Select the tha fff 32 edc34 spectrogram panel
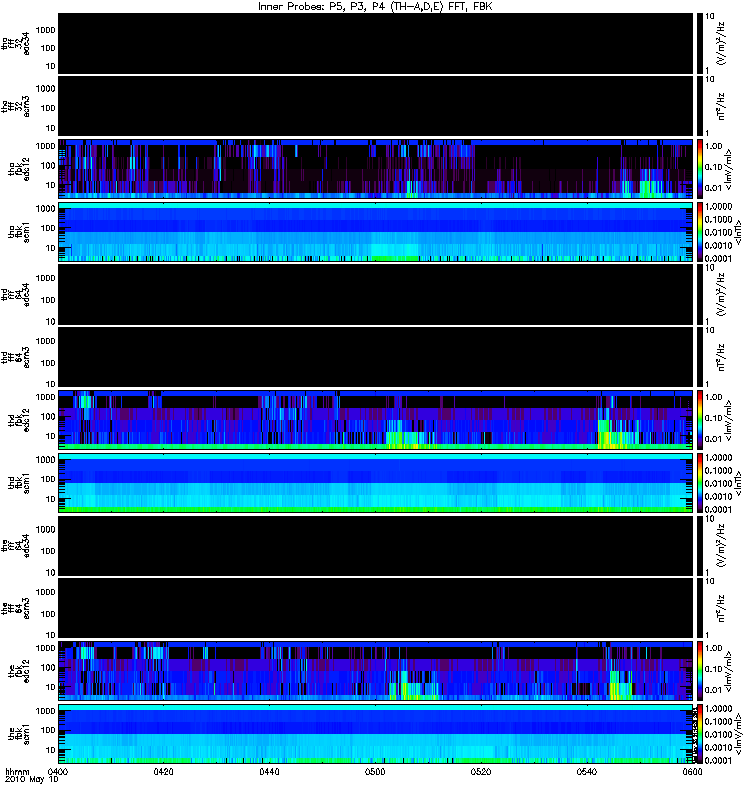This screenshot has height=800, width=750. point(376,44)
